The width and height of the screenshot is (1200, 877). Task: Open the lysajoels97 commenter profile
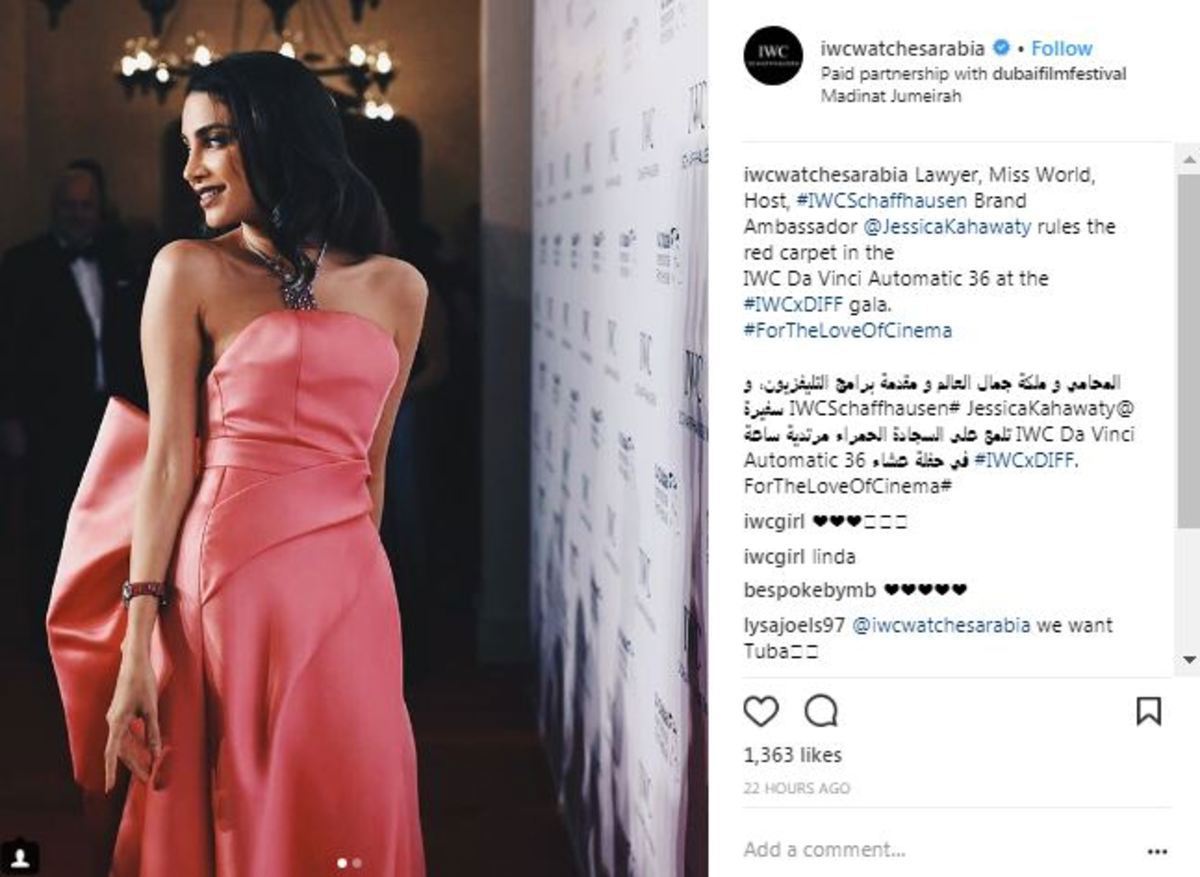click(x=793, y=626)
